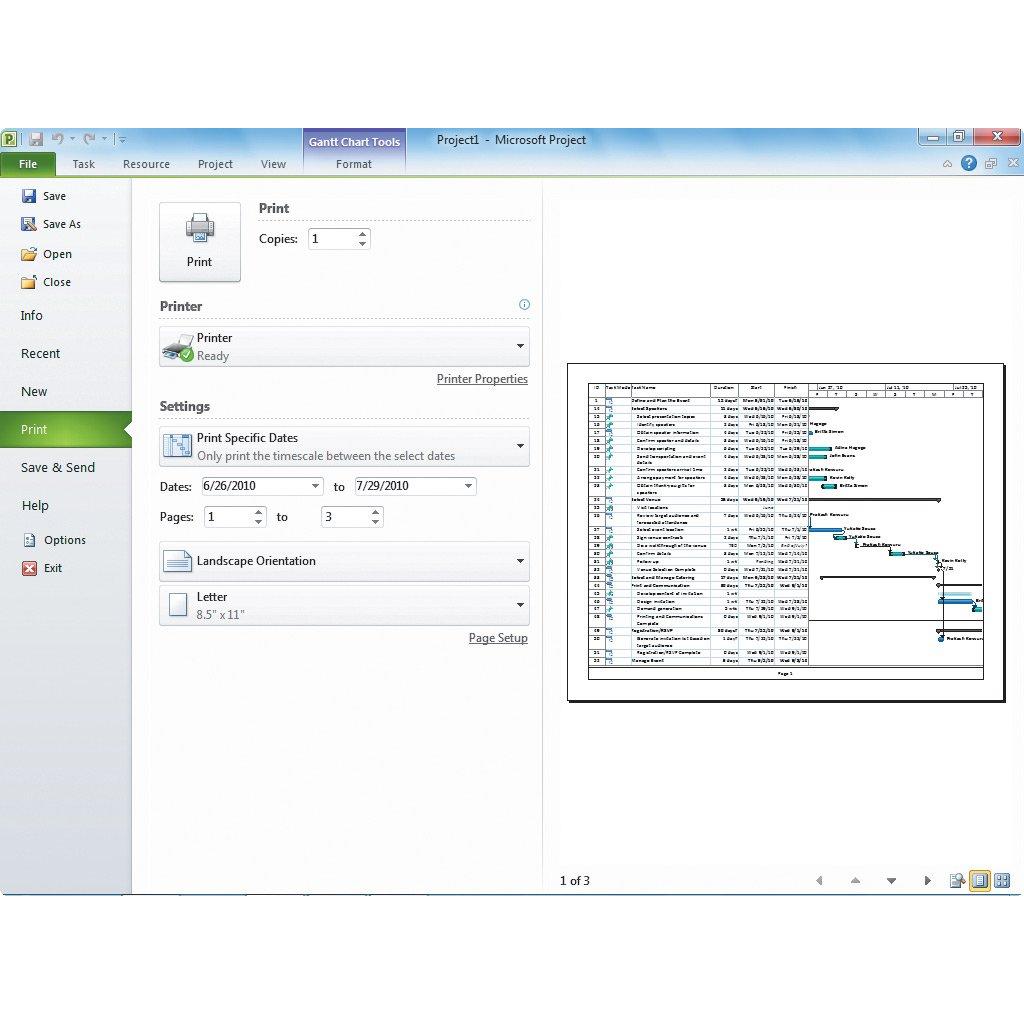
Task: Click the Actual Size zoom icon
Action: pos(957,881)
